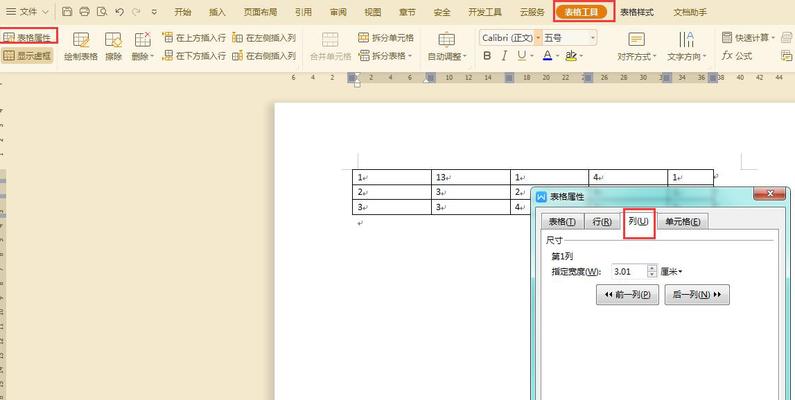
Task: Click the Save icon in quick access bar
Action: [x=66, y=12]
